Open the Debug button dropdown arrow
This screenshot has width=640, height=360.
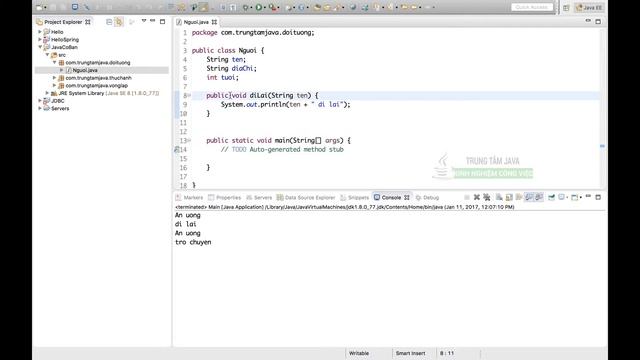click(251, 7)
